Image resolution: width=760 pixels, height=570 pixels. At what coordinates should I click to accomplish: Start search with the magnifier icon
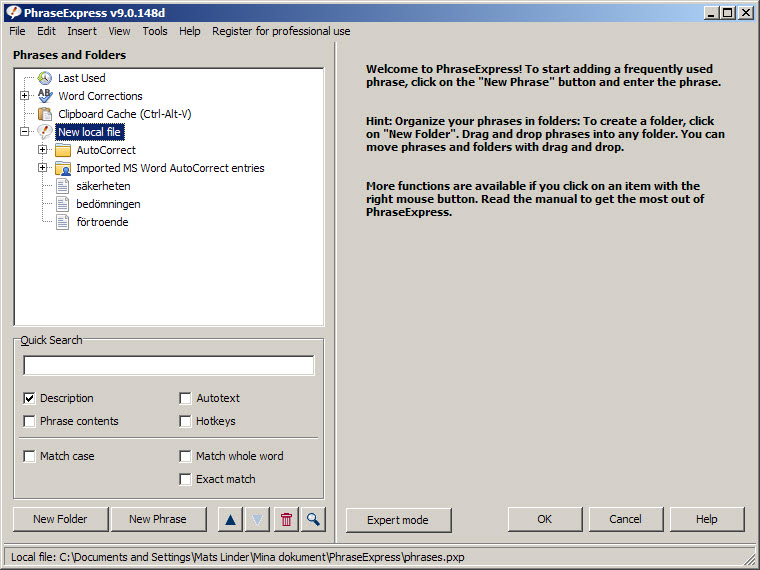[313, 520]
